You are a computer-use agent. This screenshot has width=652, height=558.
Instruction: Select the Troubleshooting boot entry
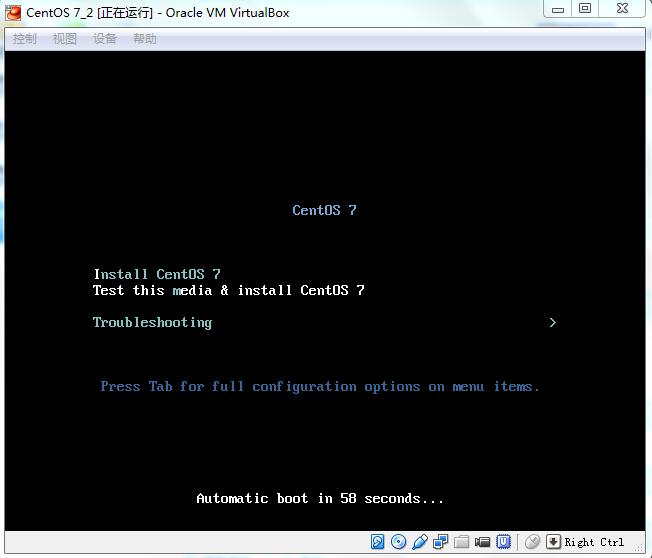(152, 322)
